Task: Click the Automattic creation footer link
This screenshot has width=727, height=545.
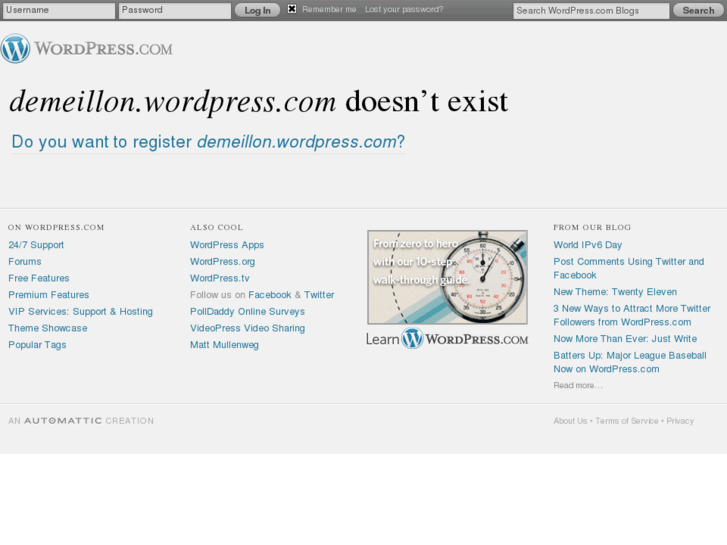Action: coord(81,421)
